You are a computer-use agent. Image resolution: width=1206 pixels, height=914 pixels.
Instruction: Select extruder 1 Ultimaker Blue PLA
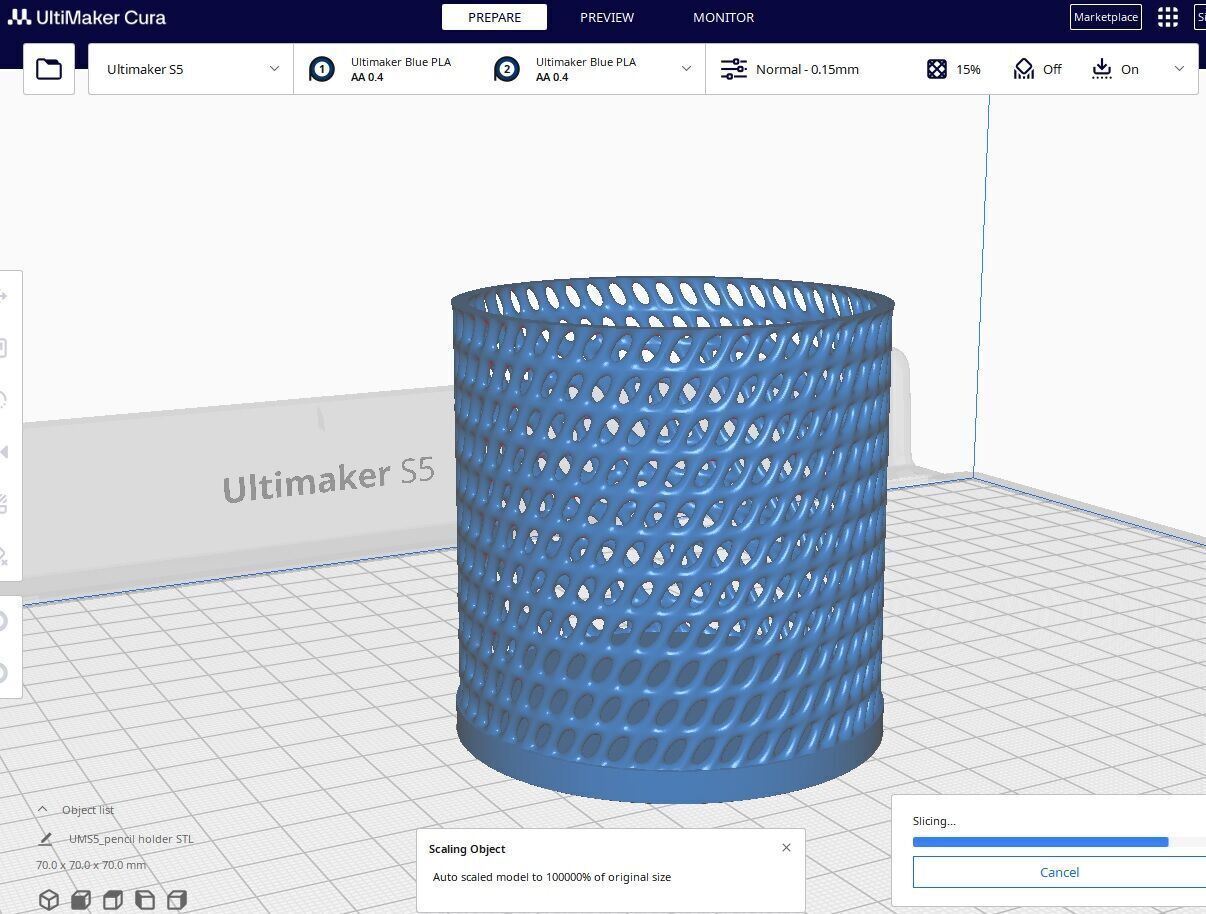381,69
